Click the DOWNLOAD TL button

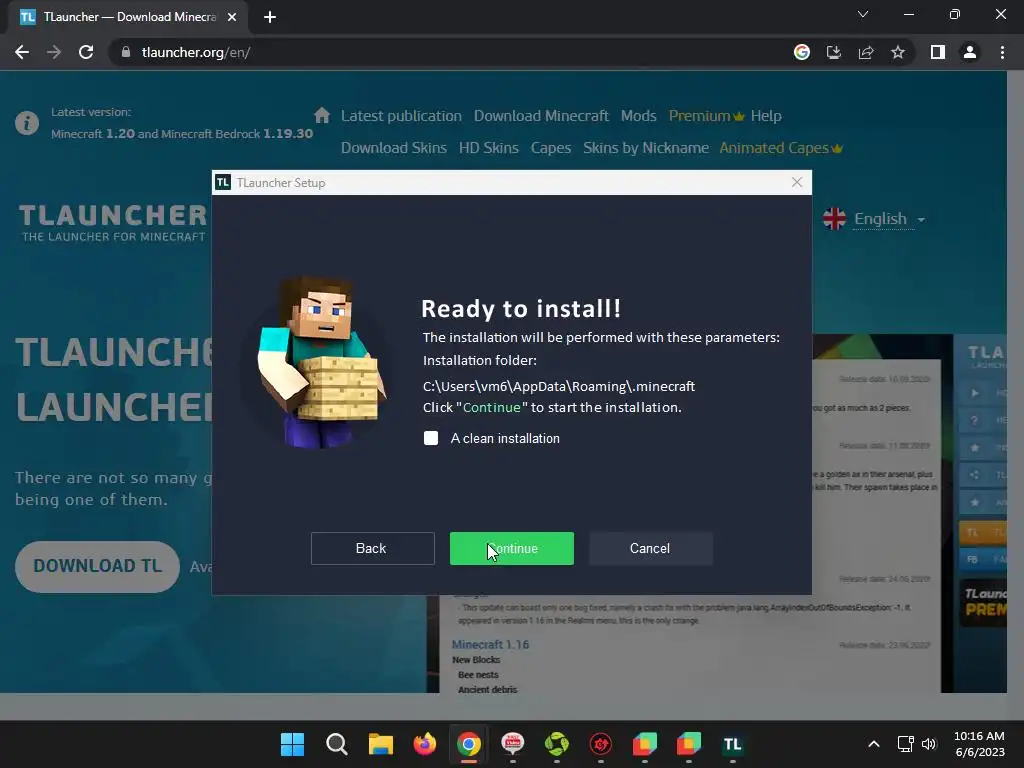[97, 566]
